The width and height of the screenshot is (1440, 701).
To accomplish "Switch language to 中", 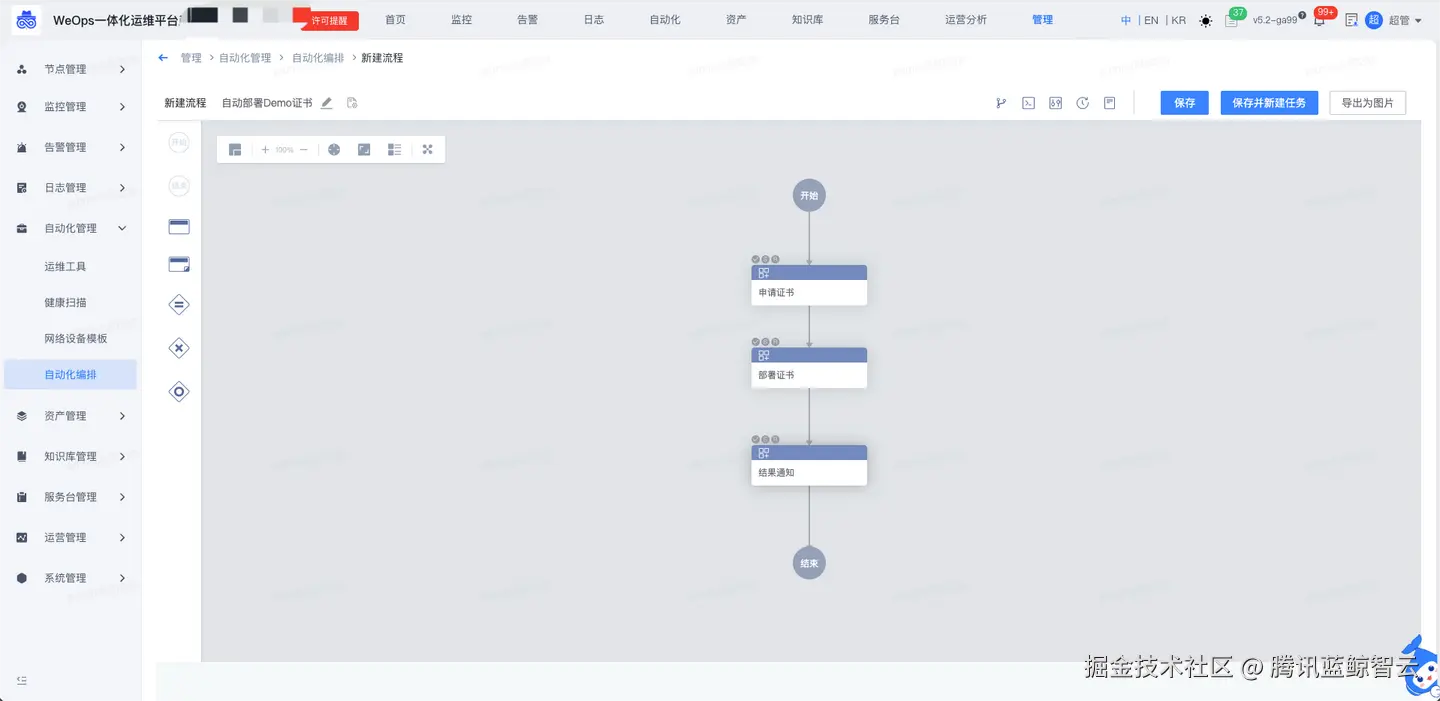I will [1126, 20].
